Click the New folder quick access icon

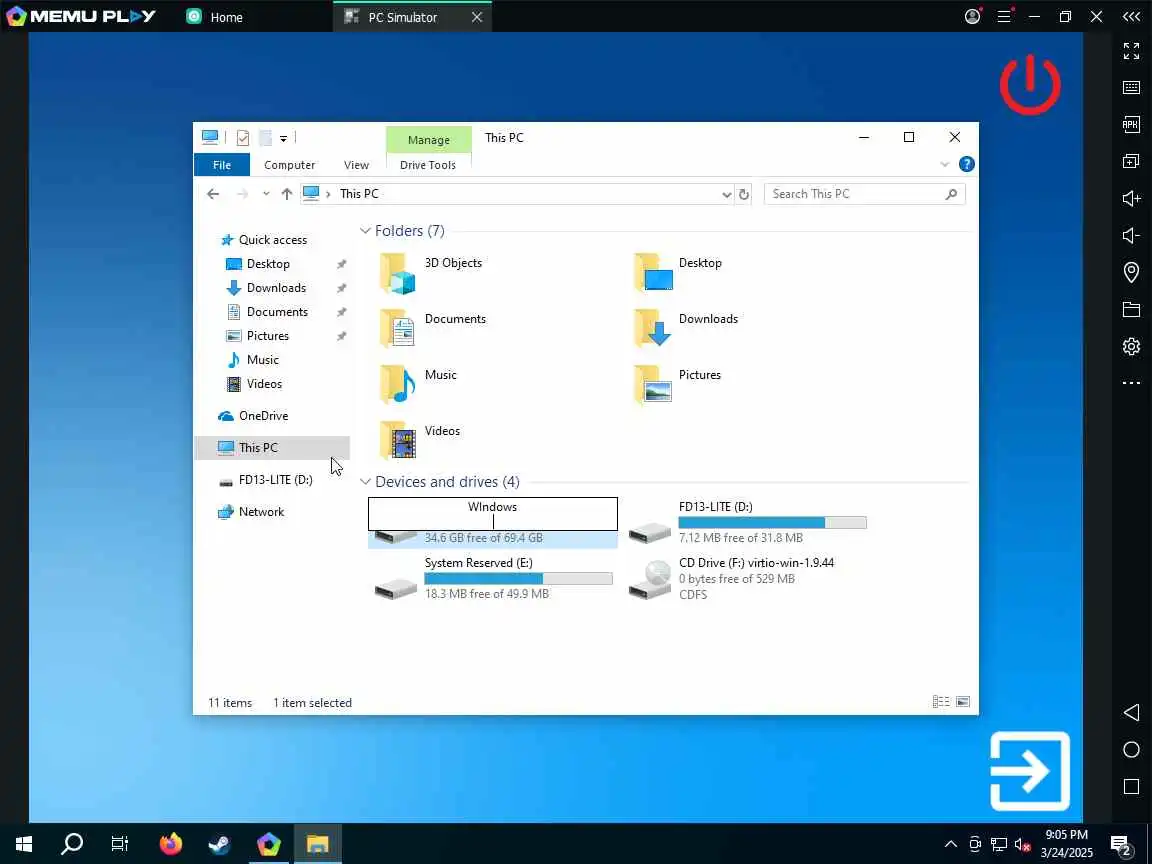(x=265, y=137)
